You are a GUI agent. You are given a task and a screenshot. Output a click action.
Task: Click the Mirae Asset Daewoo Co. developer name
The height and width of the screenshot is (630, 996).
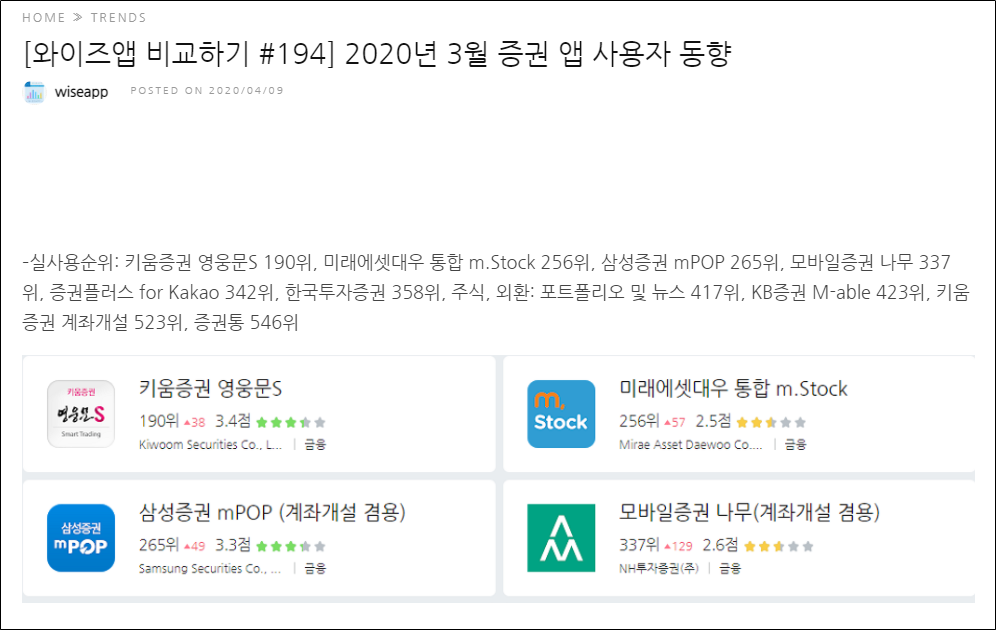click(x=690, y=445)
